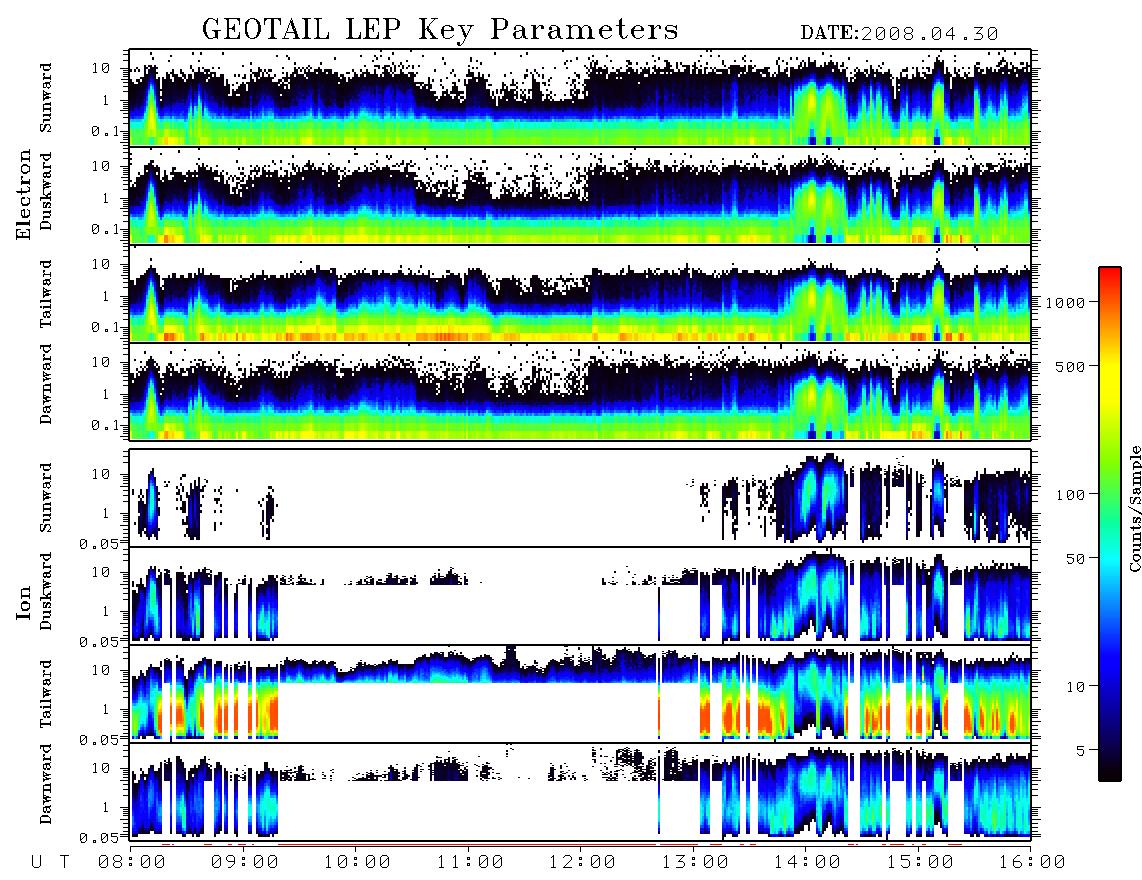Click the Ion "Tailward" panel label

[46, 694]
